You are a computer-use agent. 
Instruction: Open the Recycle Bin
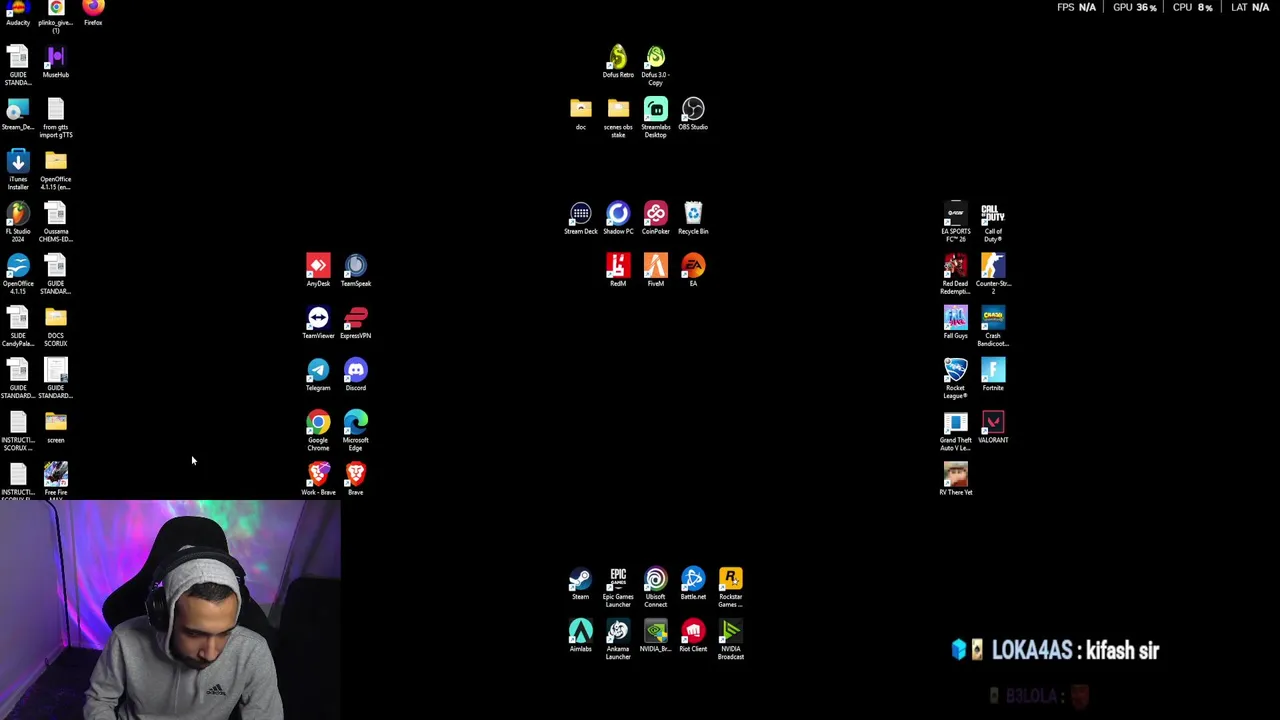(693, 218)
